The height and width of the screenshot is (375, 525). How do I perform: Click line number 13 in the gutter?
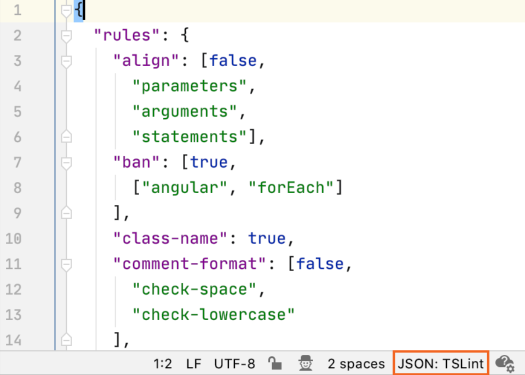pyautogui.click(x=14, y=315)
